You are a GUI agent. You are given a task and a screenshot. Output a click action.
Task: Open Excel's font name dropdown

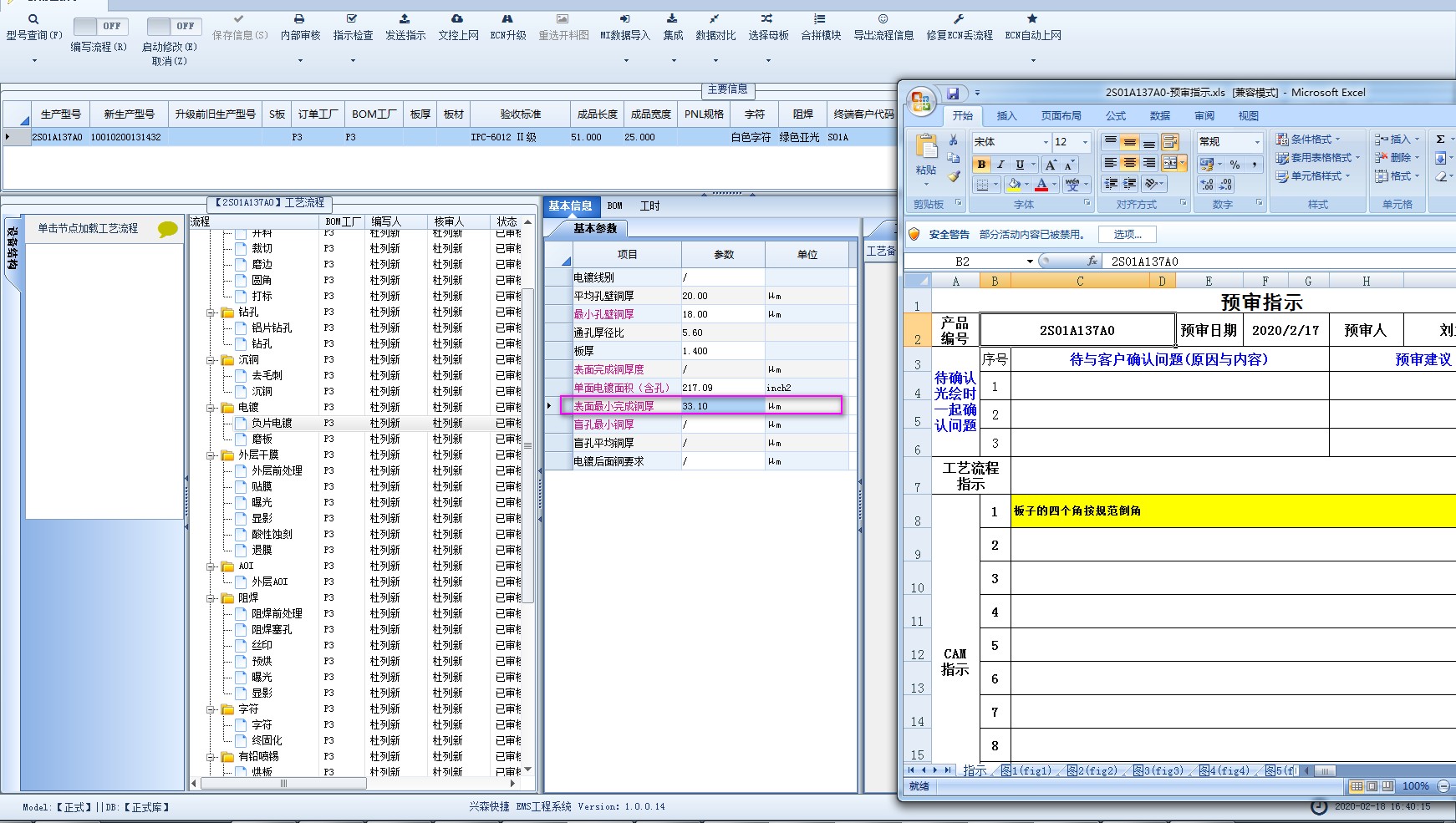(x=1045, y=142)
